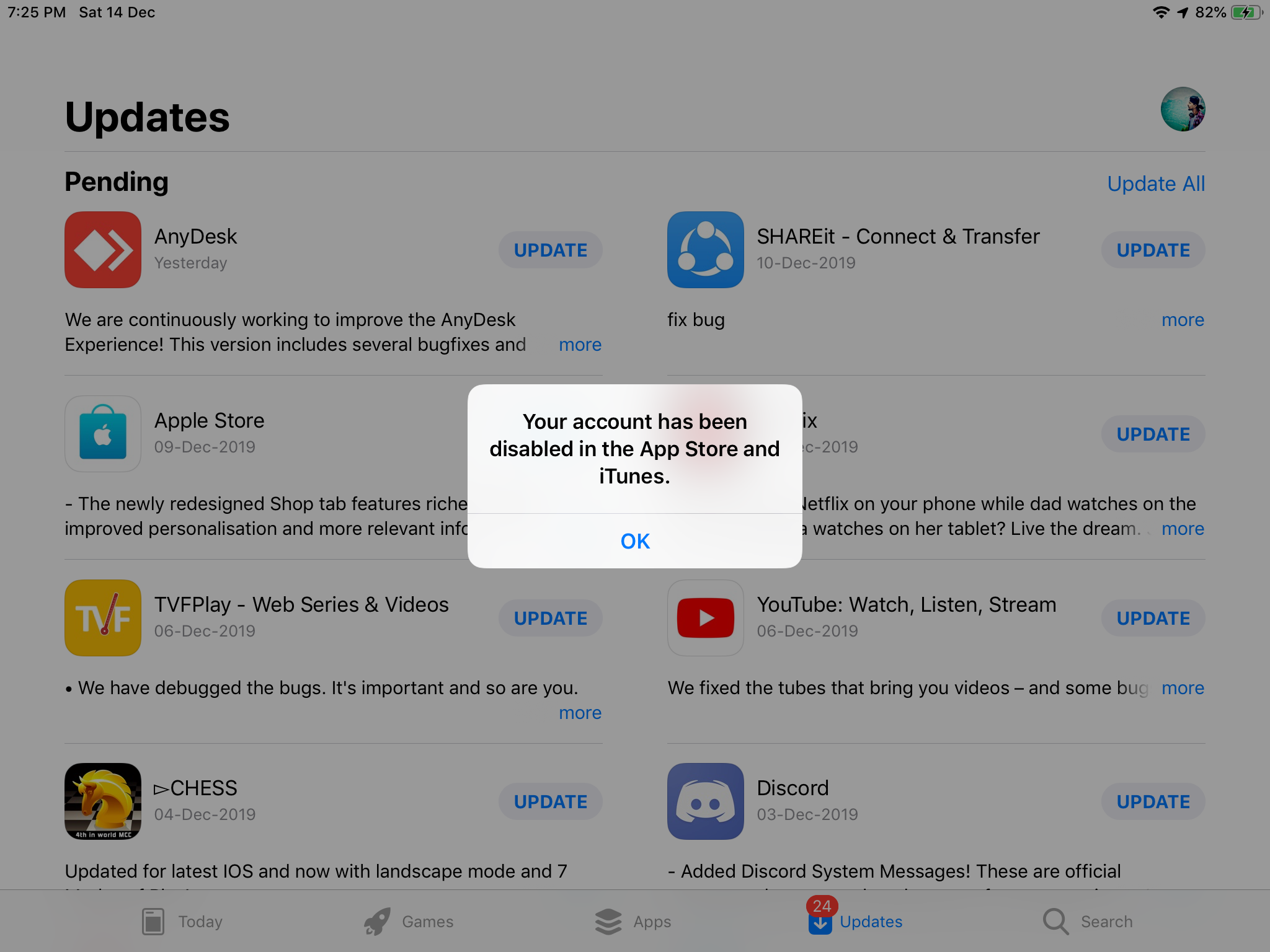
Task: Update the Discord app
Action: point(1153,801)
